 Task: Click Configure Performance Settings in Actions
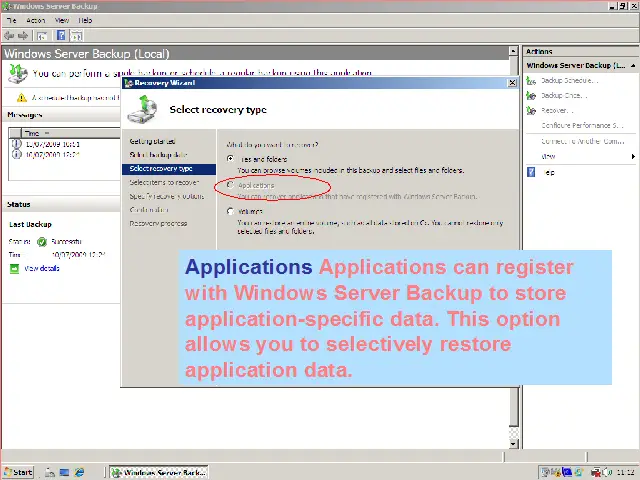click(x=582, y=125)
